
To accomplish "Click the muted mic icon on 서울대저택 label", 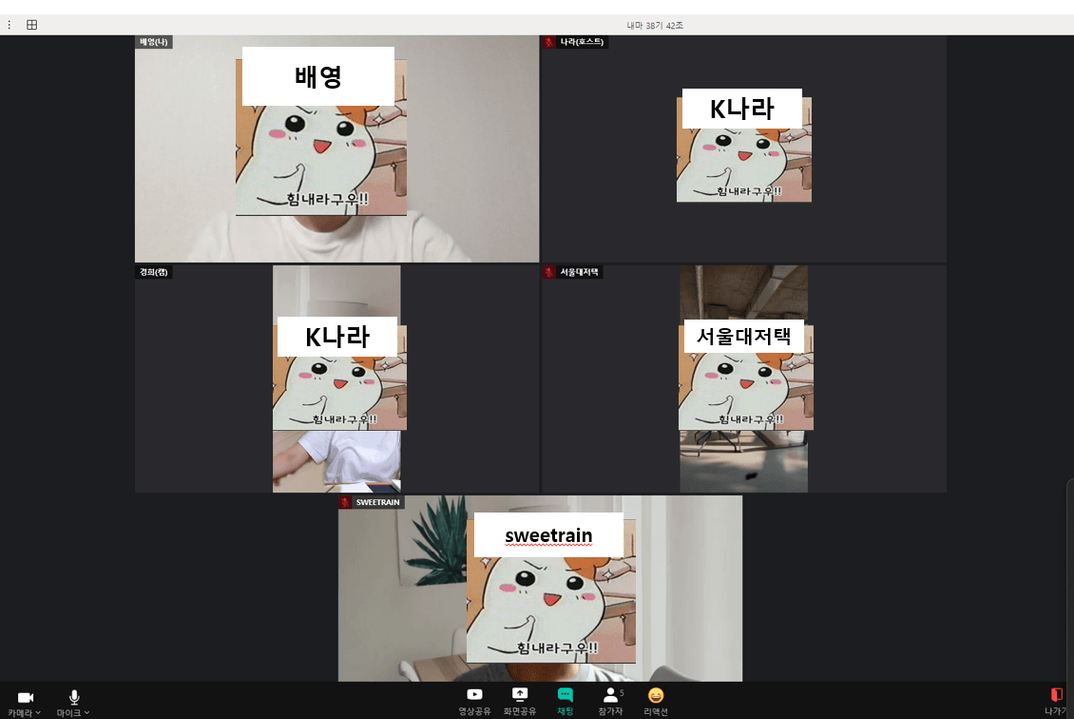I will [x=549, y=272].
